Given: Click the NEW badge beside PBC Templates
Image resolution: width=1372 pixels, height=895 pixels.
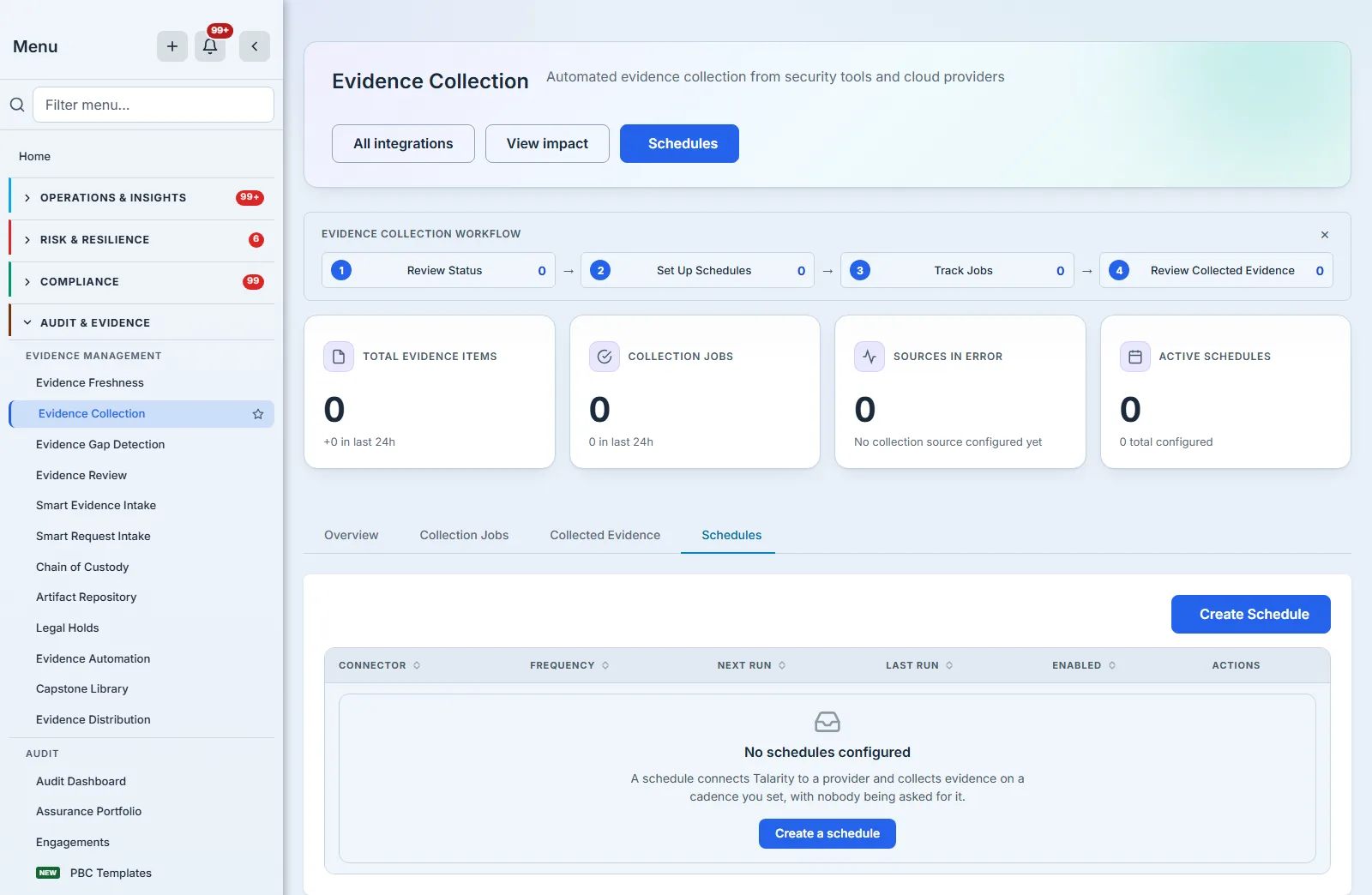Looking at the screenshot, I should [48, 873].
